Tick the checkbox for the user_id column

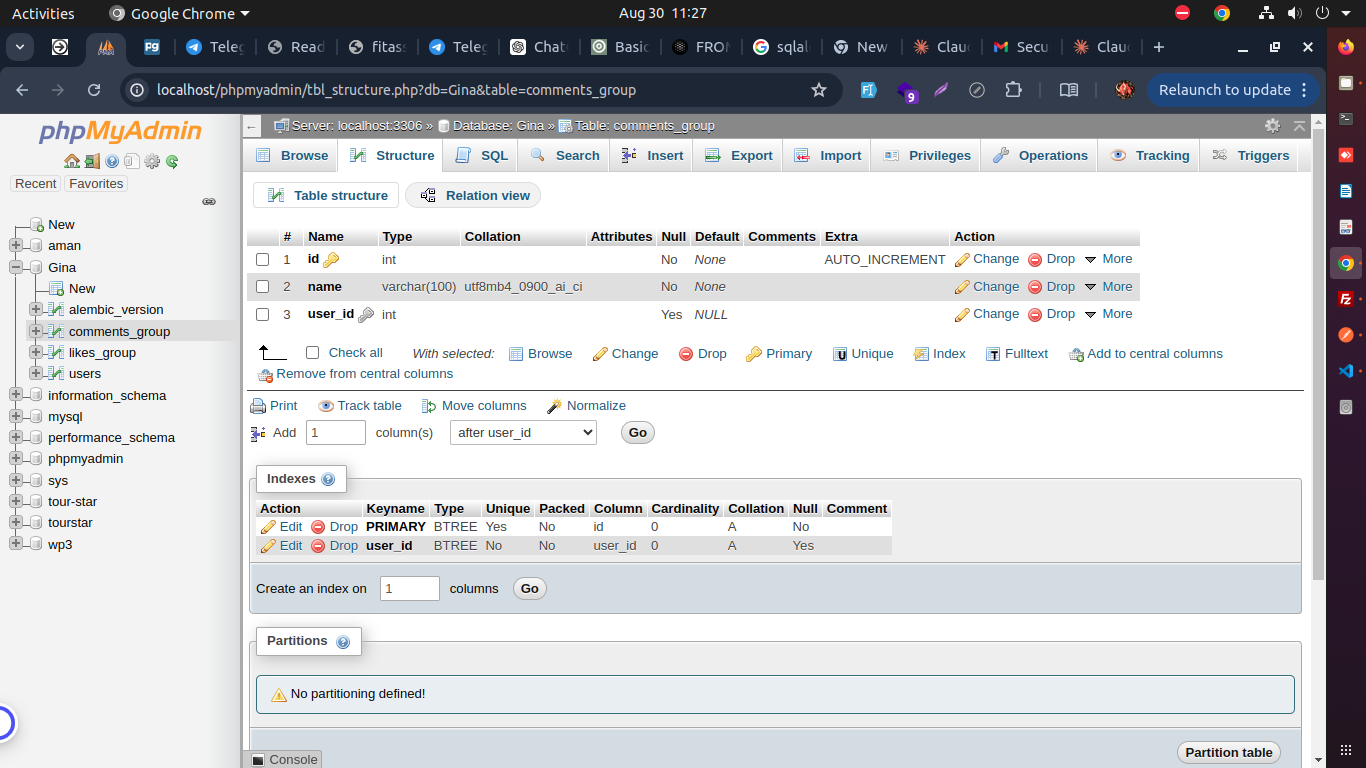click(262, 315)
